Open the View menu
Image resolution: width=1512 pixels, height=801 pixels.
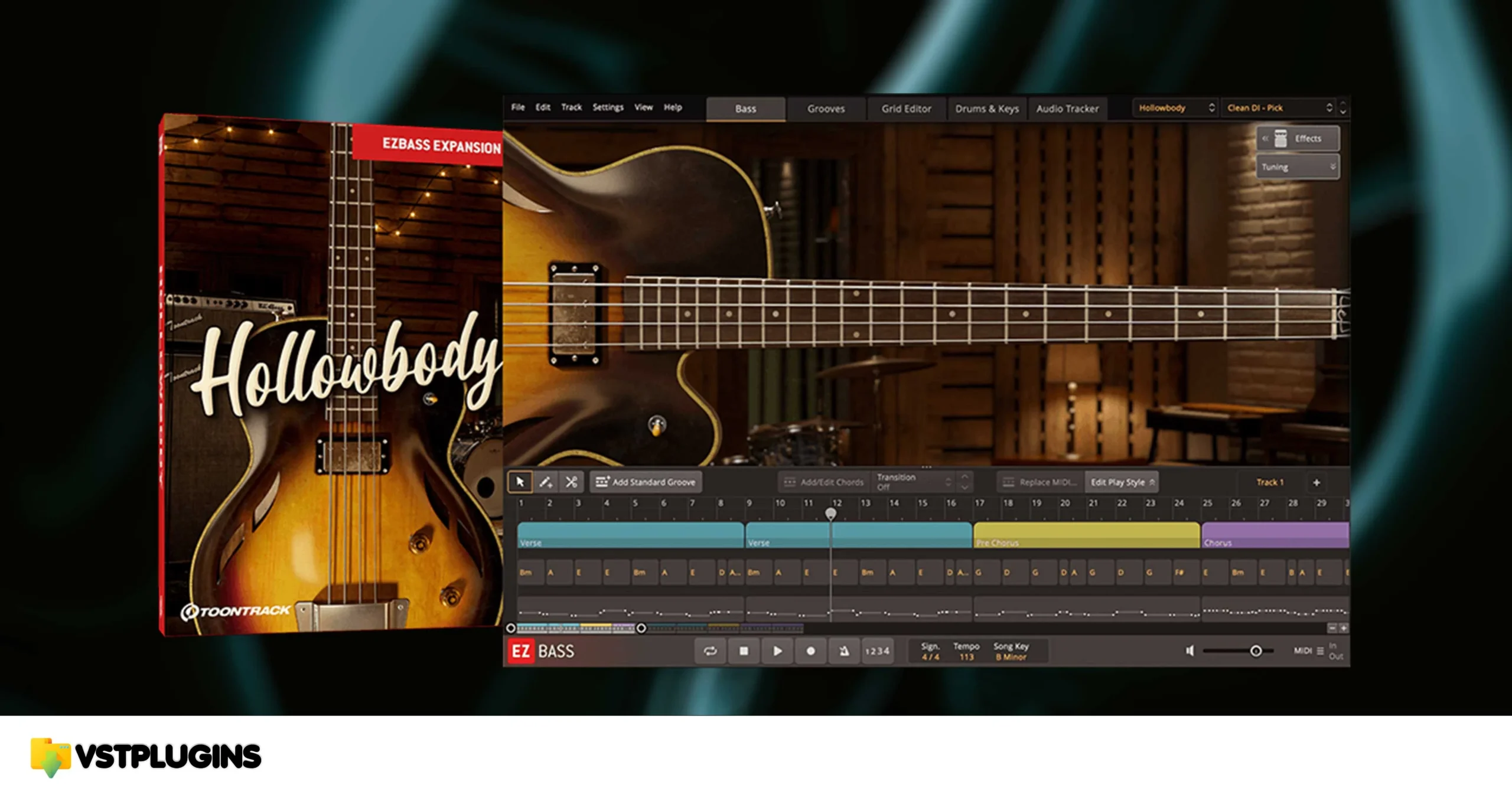[x=643, y=107]
